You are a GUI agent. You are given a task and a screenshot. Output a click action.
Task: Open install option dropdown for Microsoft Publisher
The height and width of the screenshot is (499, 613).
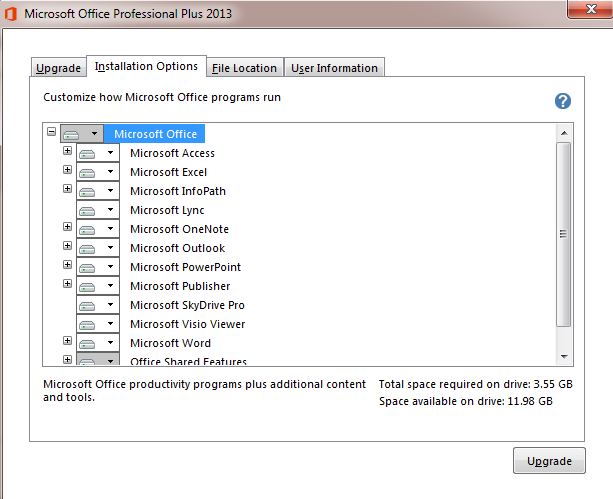click(98, 286)
